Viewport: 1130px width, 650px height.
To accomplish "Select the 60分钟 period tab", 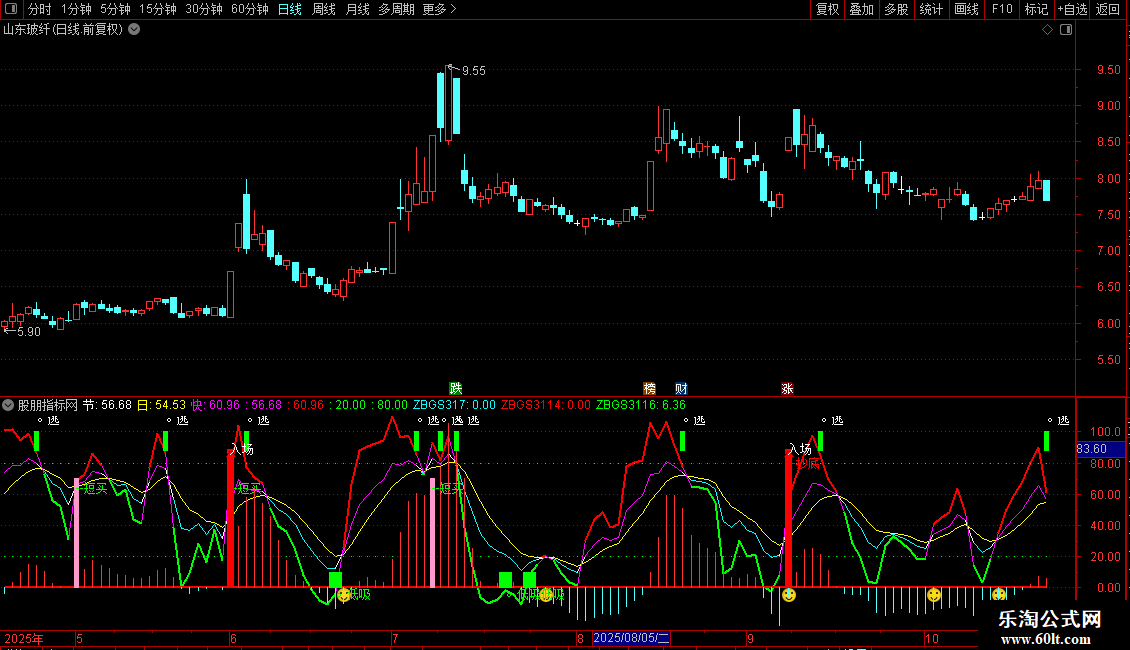I will 249,10.
